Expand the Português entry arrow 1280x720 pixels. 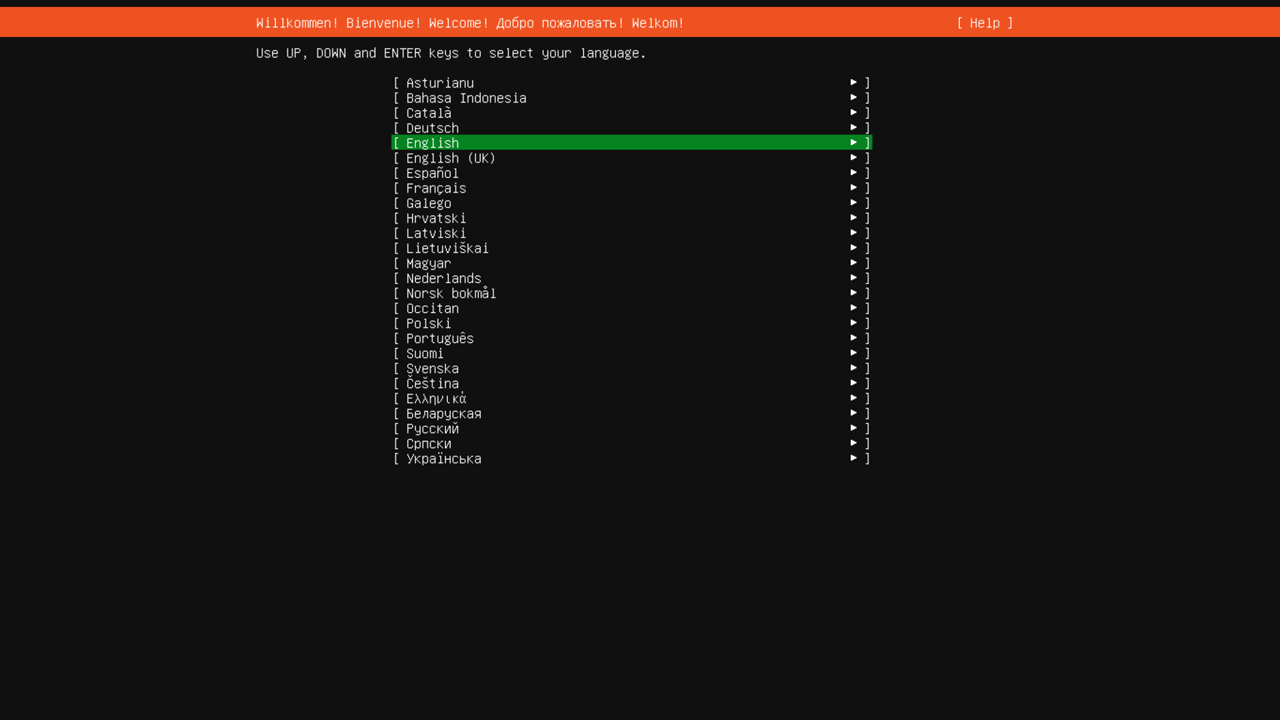coord(854,338)
